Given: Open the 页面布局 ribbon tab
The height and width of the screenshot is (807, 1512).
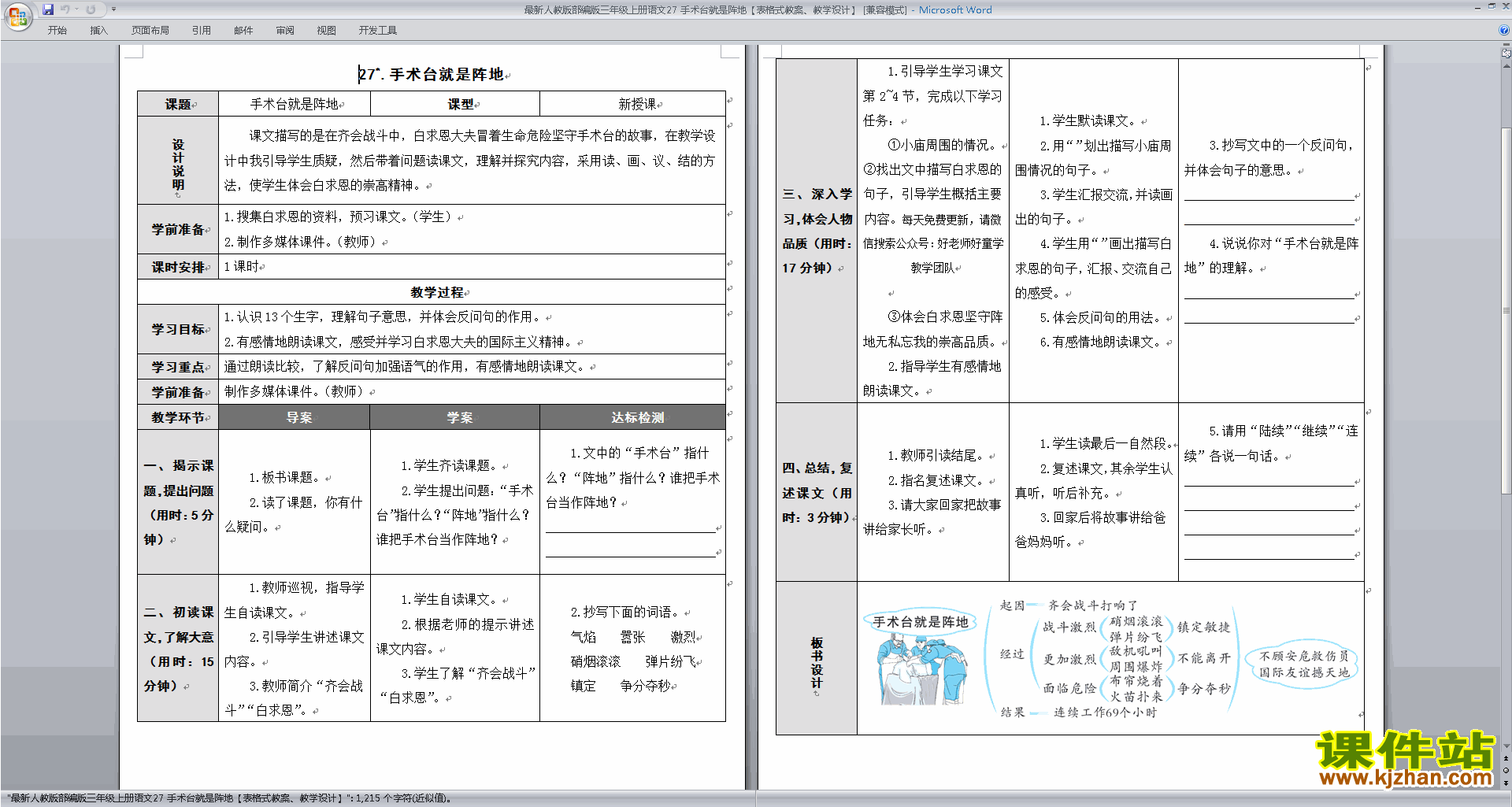Looking at the screenshot, I should click(150, 31).
